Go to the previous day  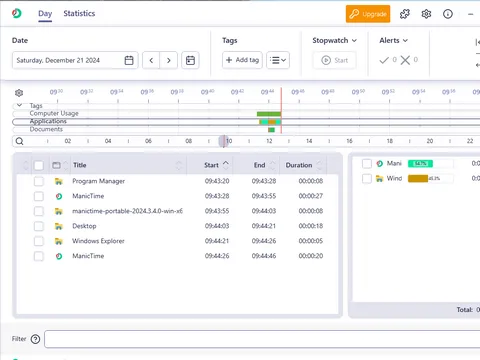(151, 60)
